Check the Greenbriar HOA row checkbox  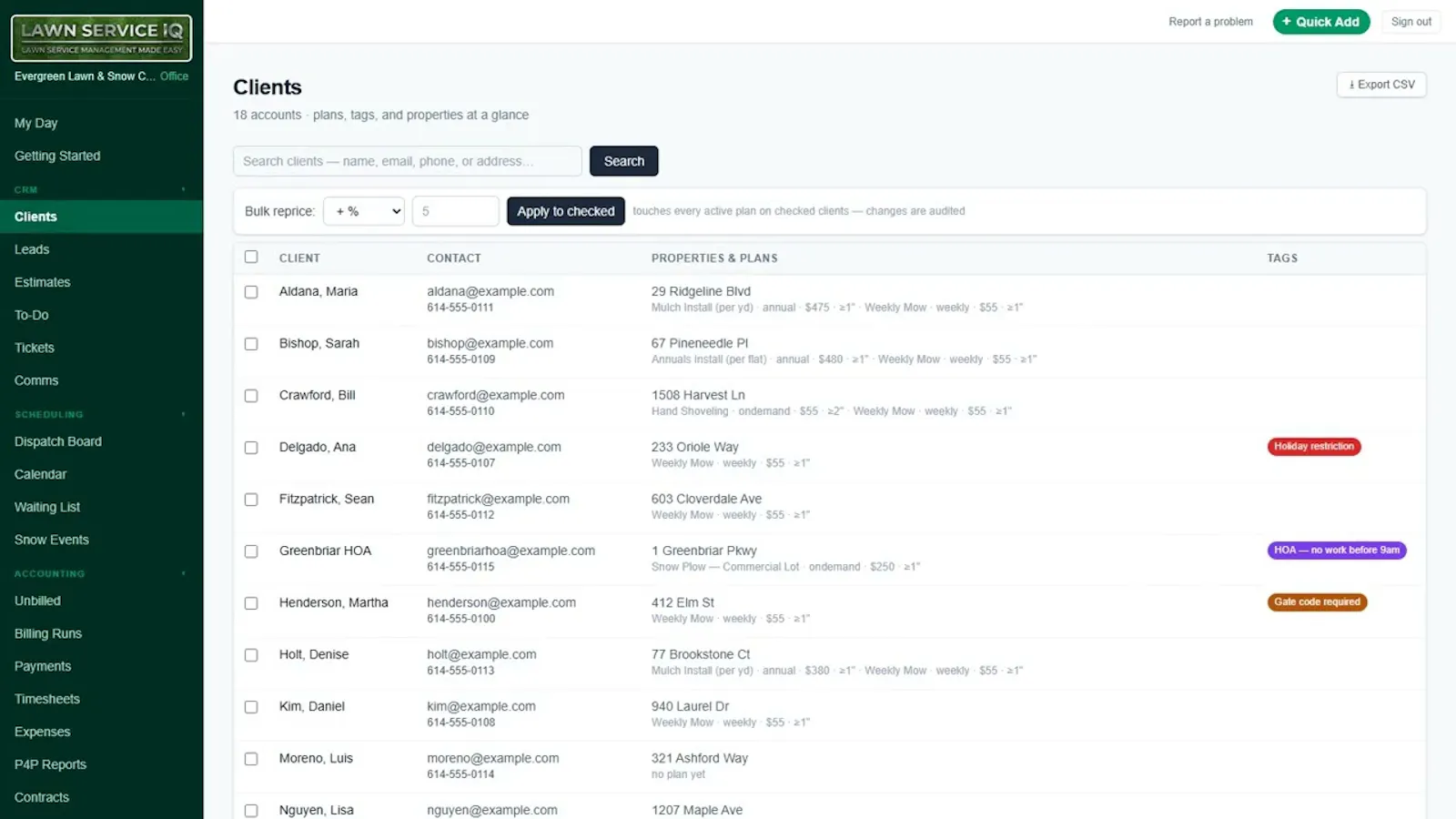(x=251, y=551)
